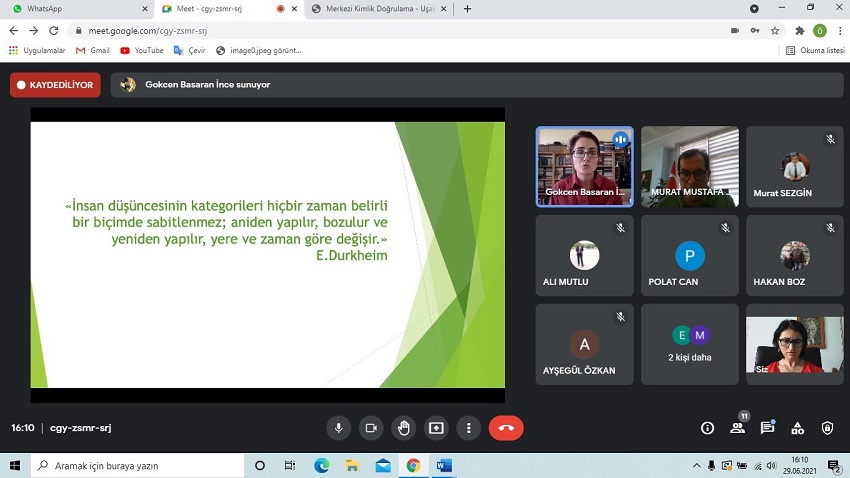Open the YouTube bookmark
The height and width of the screenshot is (478, 850).
(141, 50)
